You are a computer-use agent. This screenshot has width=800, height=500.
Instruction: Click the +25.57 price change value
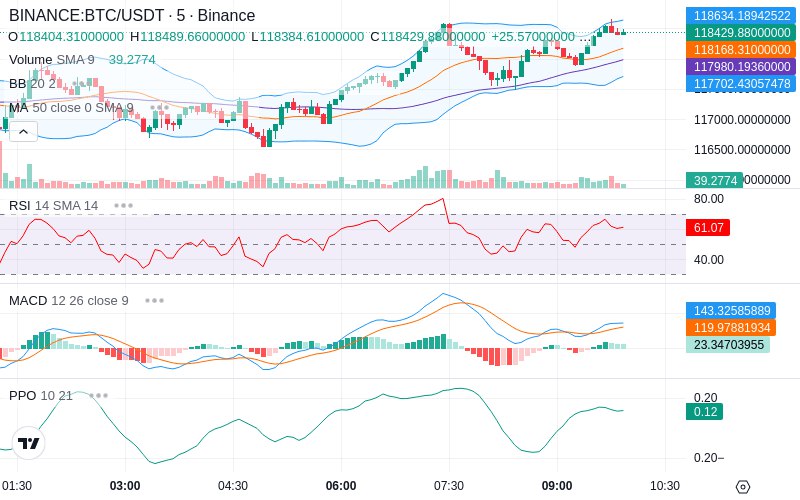(x=533, y=37)
